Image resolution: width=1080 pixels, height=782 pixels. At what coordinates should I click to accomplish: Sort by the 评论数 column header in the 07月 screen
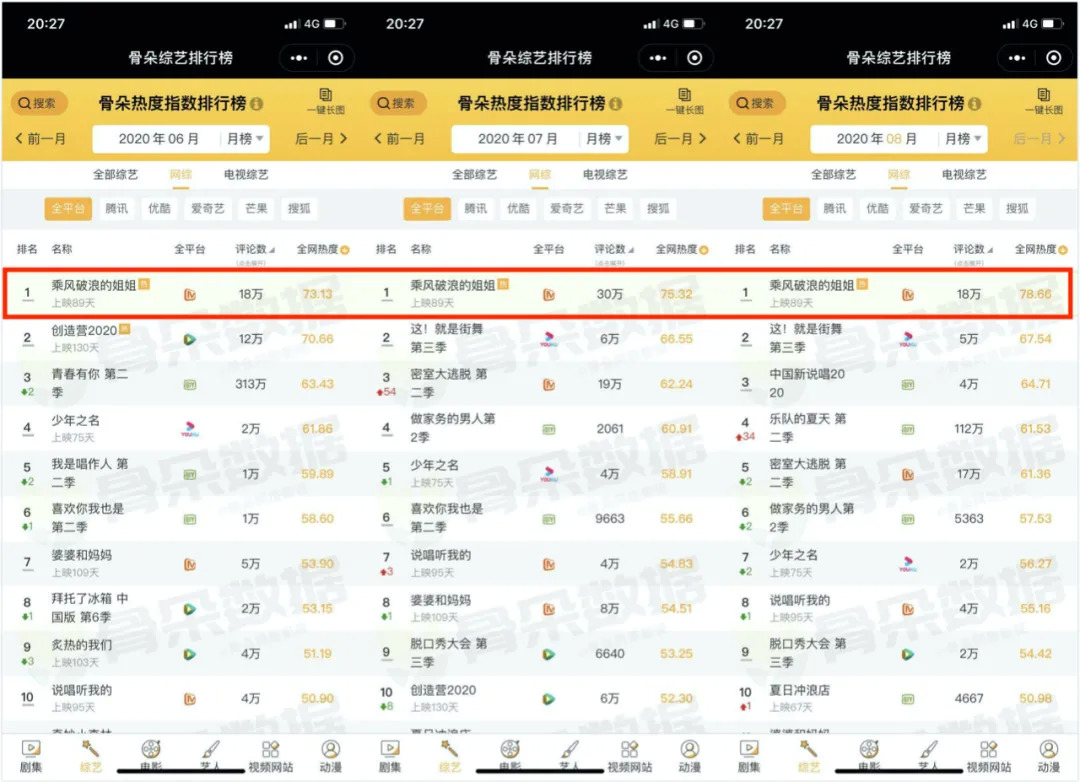coord(614,249)
